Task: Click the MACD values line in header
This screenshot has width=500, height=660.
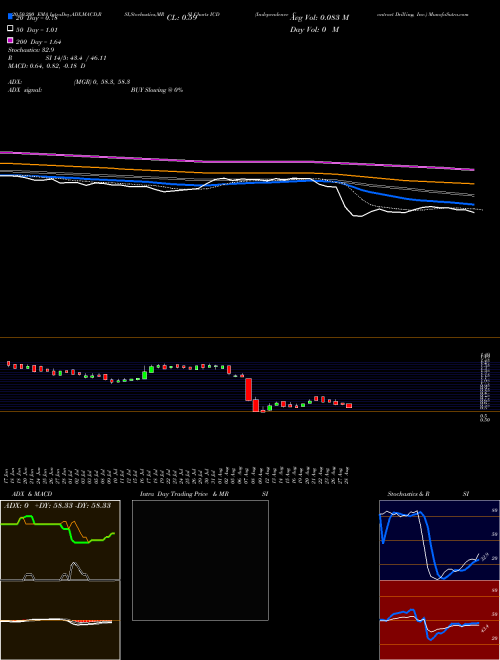Action: 46,66
